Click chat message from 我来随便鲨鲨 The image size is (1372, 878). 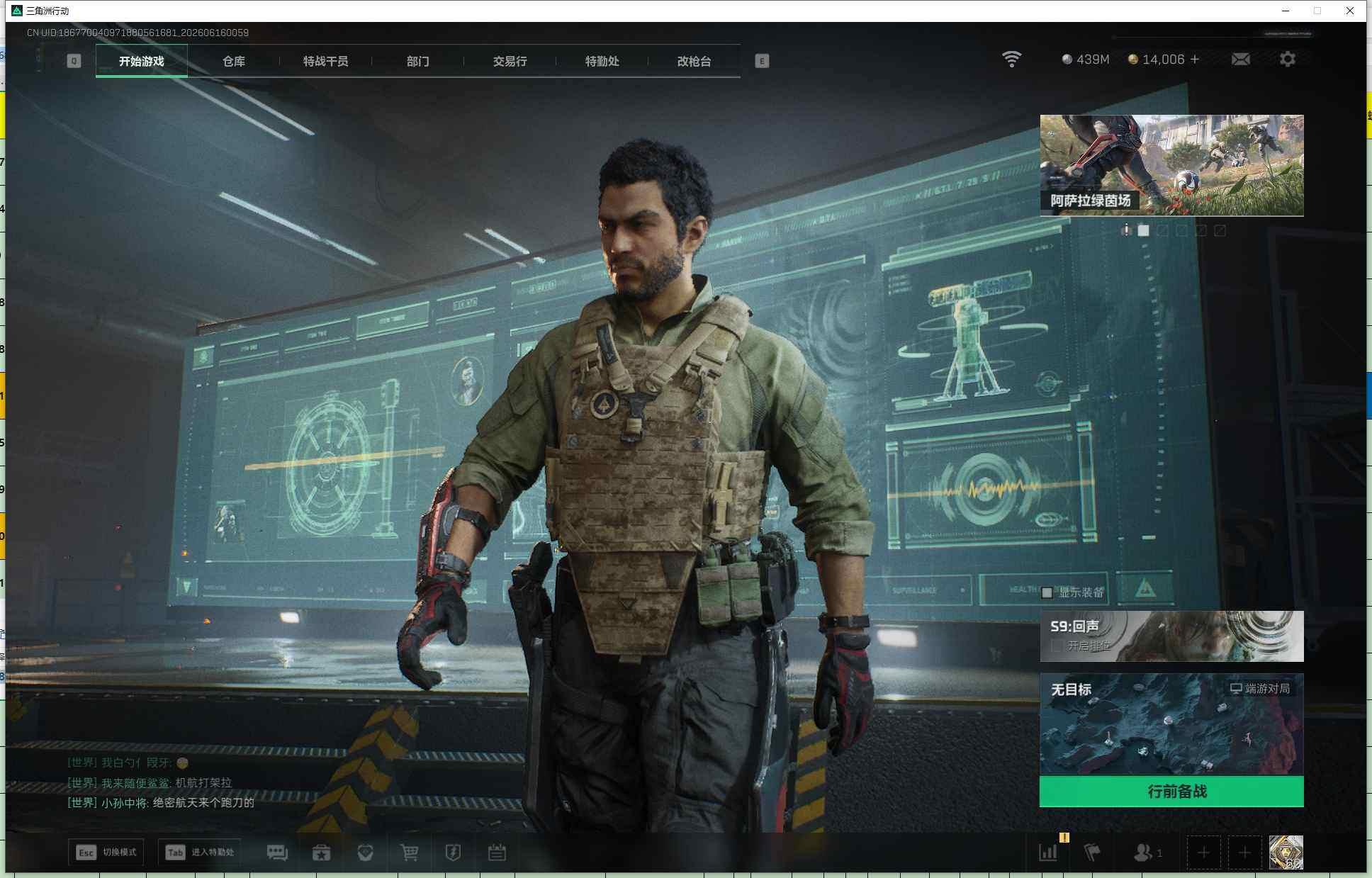click(x=150, y=782)
